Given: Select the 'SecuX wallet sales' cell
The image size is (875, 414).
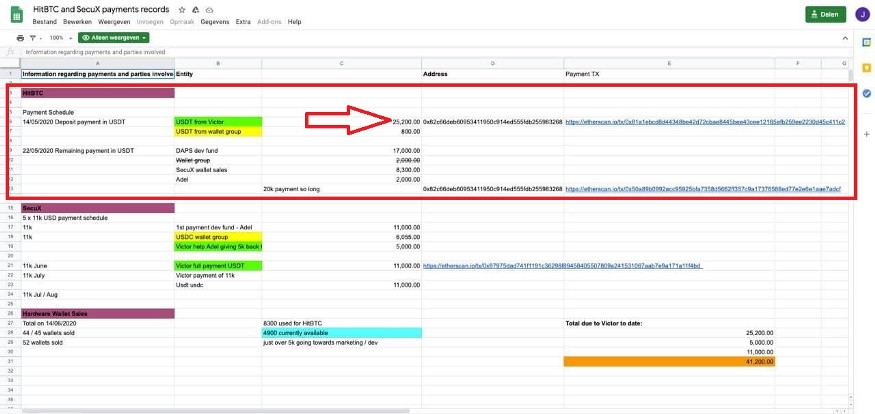Looking at the screenshot, I should (x=218, y=170).
